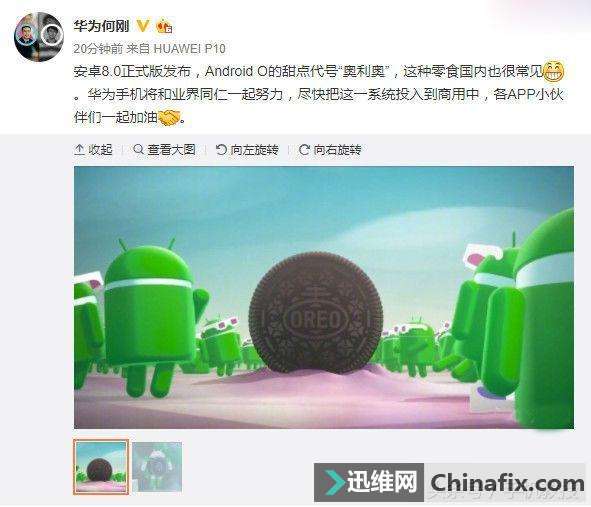
Task: Click the large Oreo Android image
Action: [x=324, y=297]
